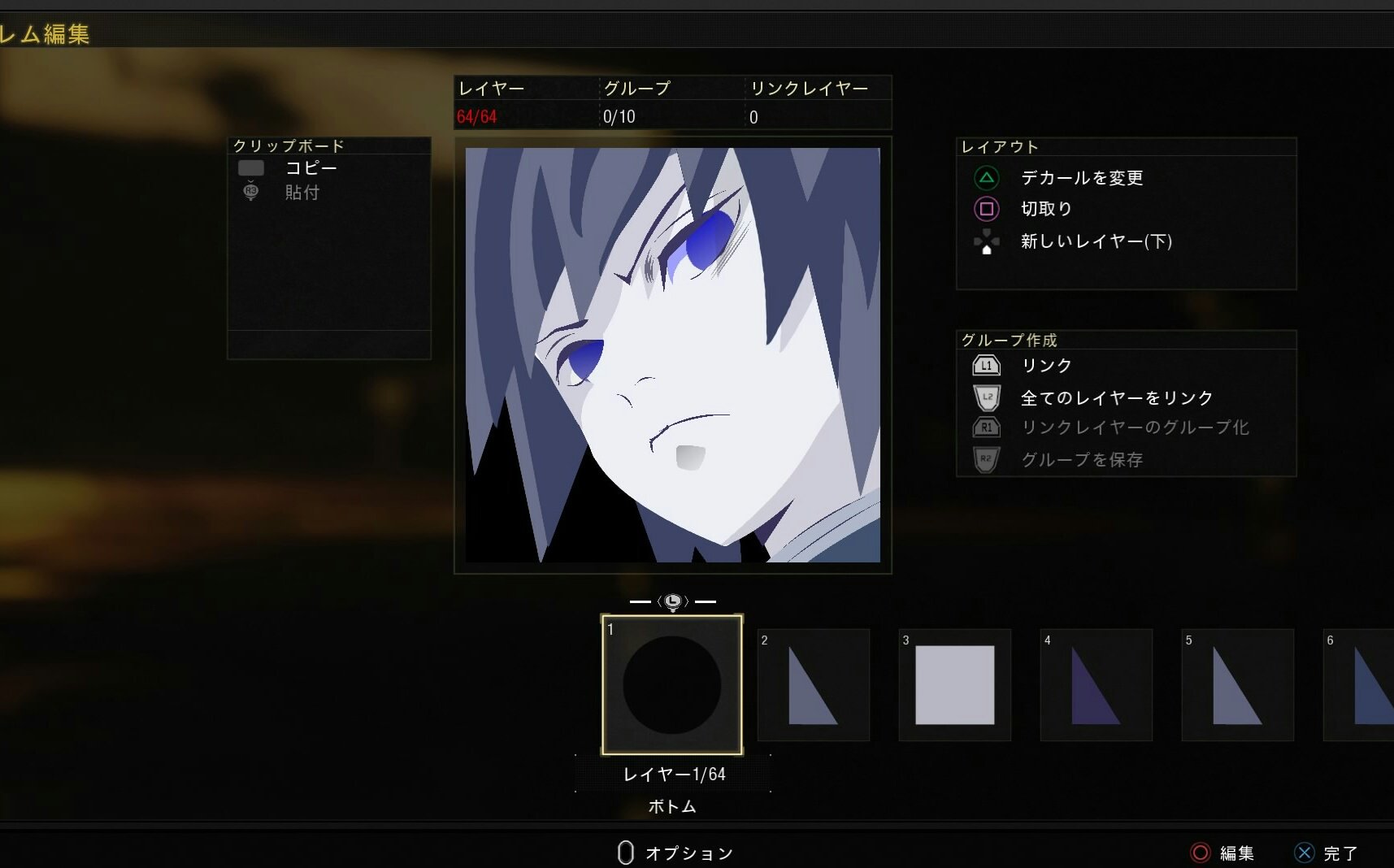
Task: Click the emblem preview canvas
Action: (x=673, y=355)
